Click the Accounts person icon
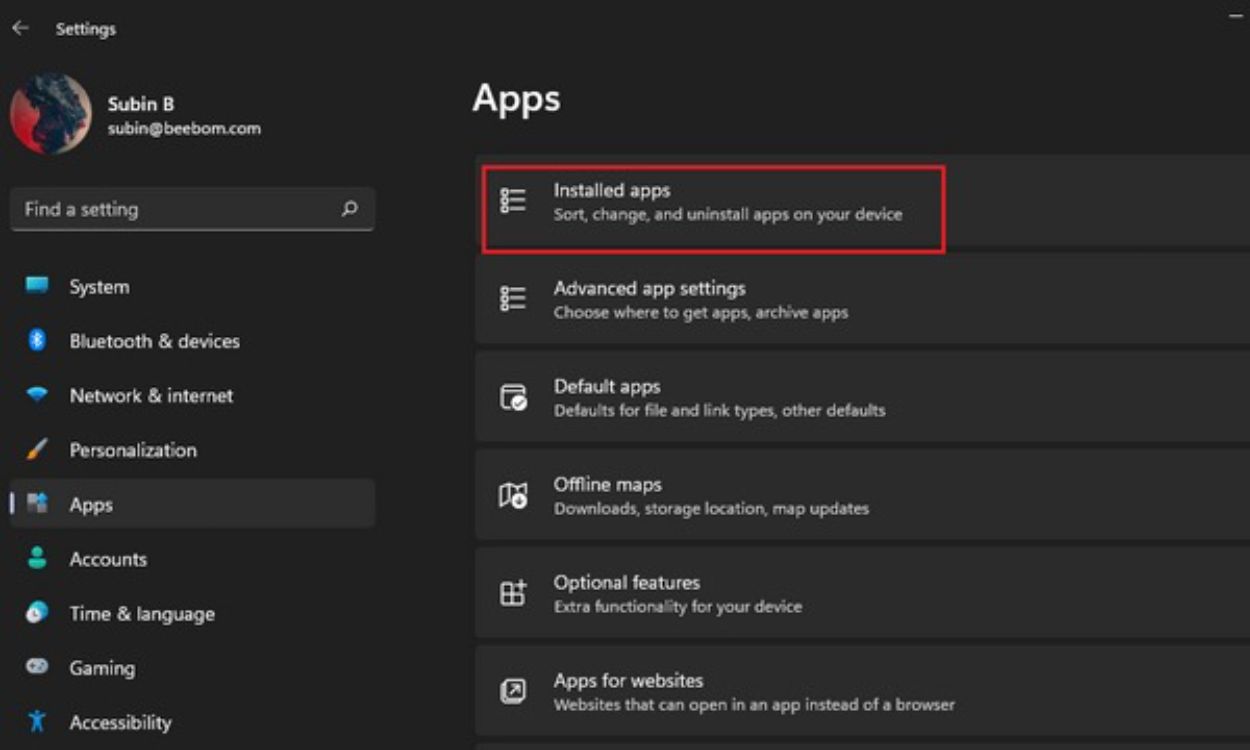1250x750 pixels. tap(35, 559)
